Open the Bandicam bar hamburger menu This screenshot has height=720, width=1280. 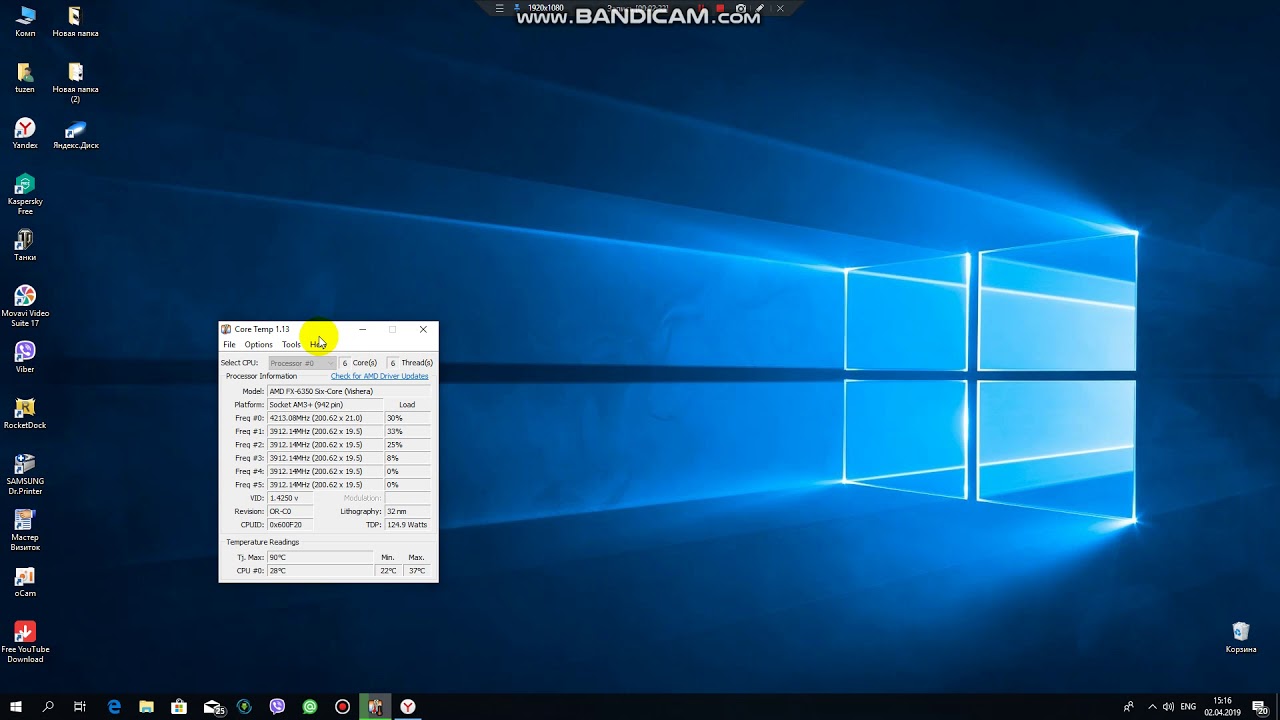point(500,8)
